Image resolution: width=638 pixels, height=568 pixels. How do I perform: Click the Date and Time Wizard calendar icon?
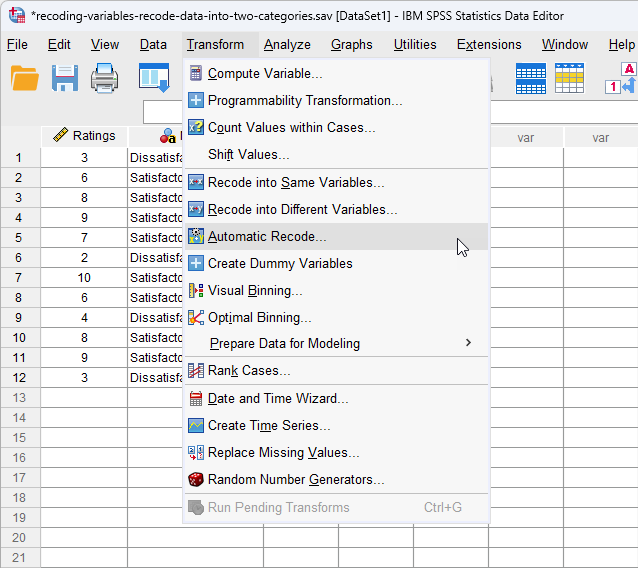(196, 398)
